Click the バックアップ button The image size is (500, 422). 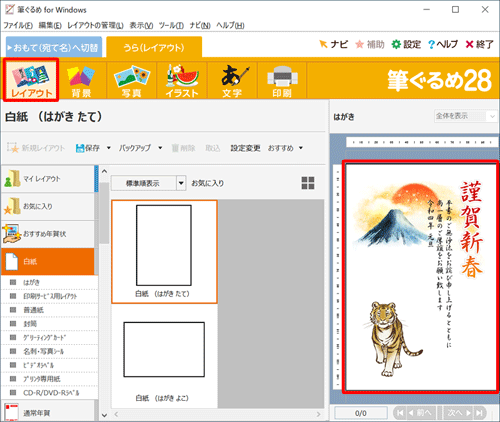tap(135, 148)
